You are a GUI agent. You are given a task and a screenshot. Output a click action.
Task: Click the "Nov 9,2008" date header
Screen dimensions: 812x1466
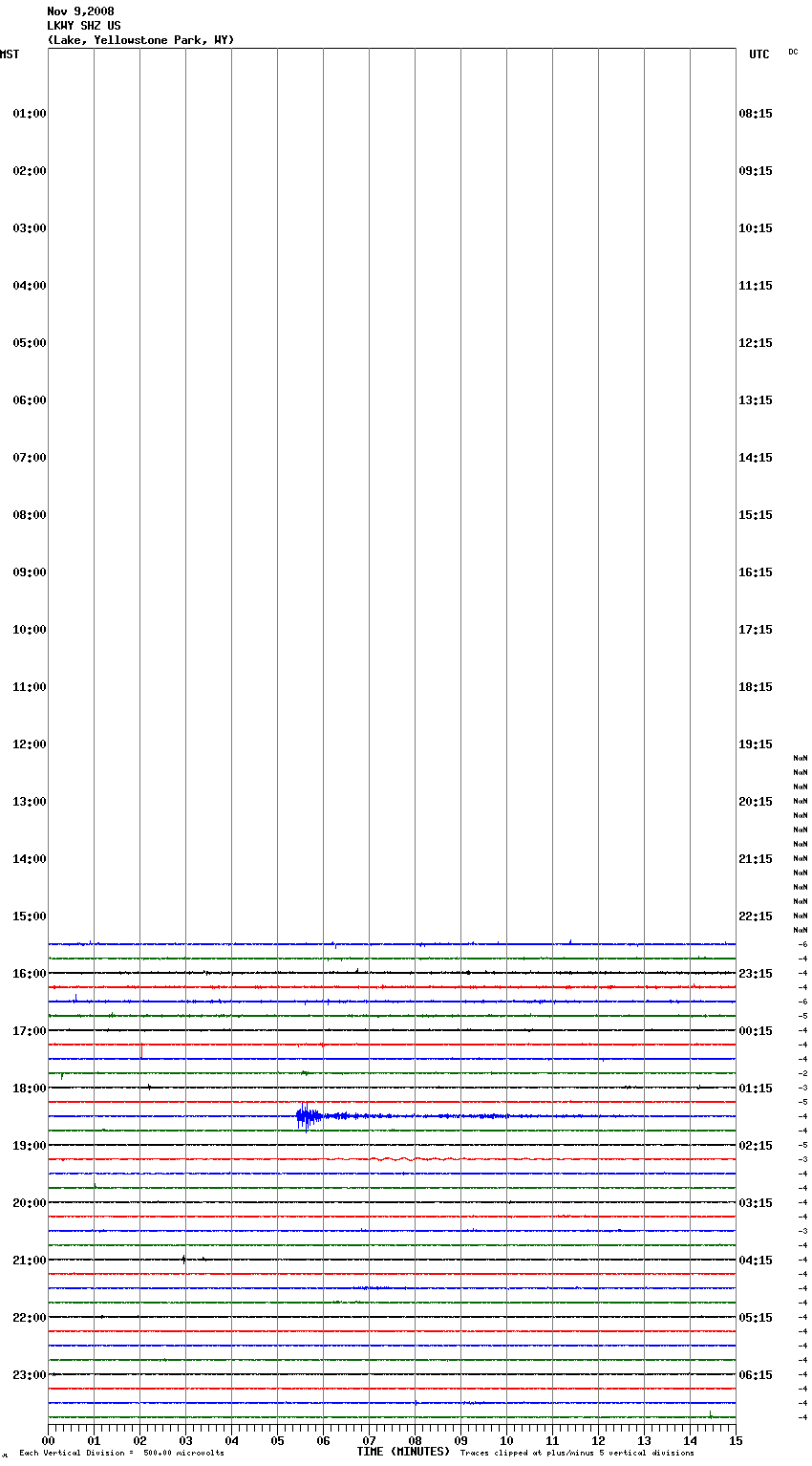click(80, 11)
